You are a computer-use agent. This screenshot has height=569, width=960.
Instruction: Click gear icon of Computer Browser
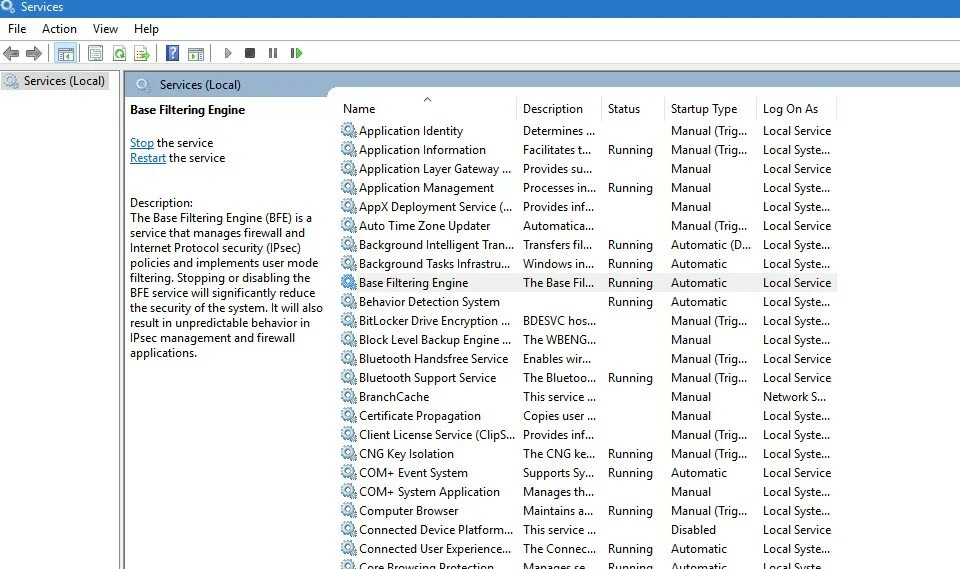pos(348,510)
